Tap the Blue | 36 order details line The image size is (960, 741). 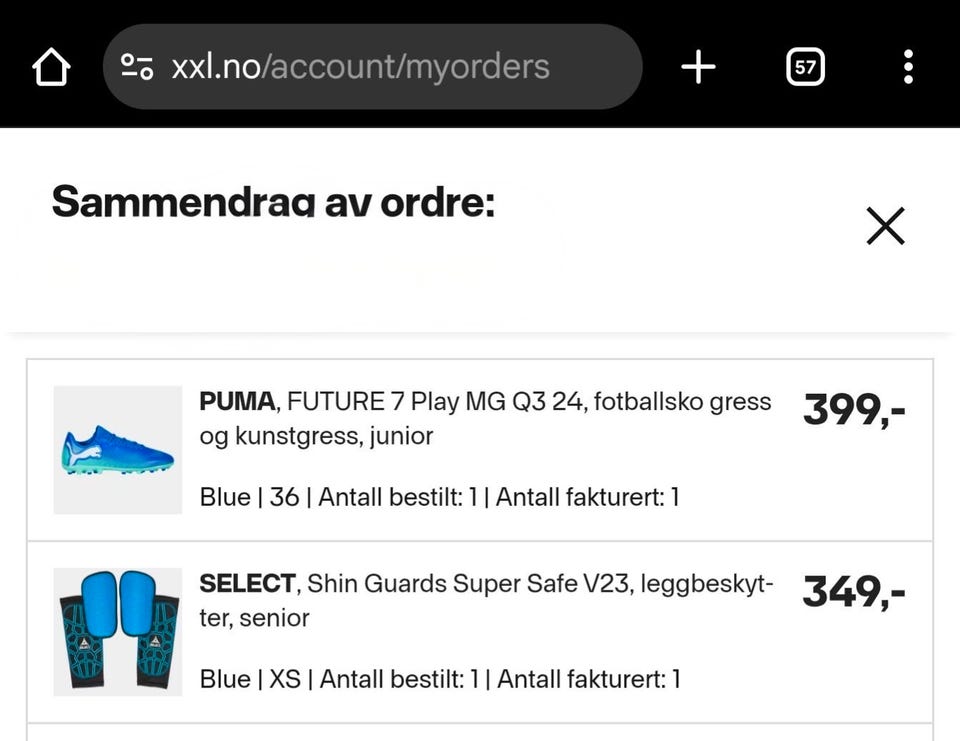[x=439, y=497]
